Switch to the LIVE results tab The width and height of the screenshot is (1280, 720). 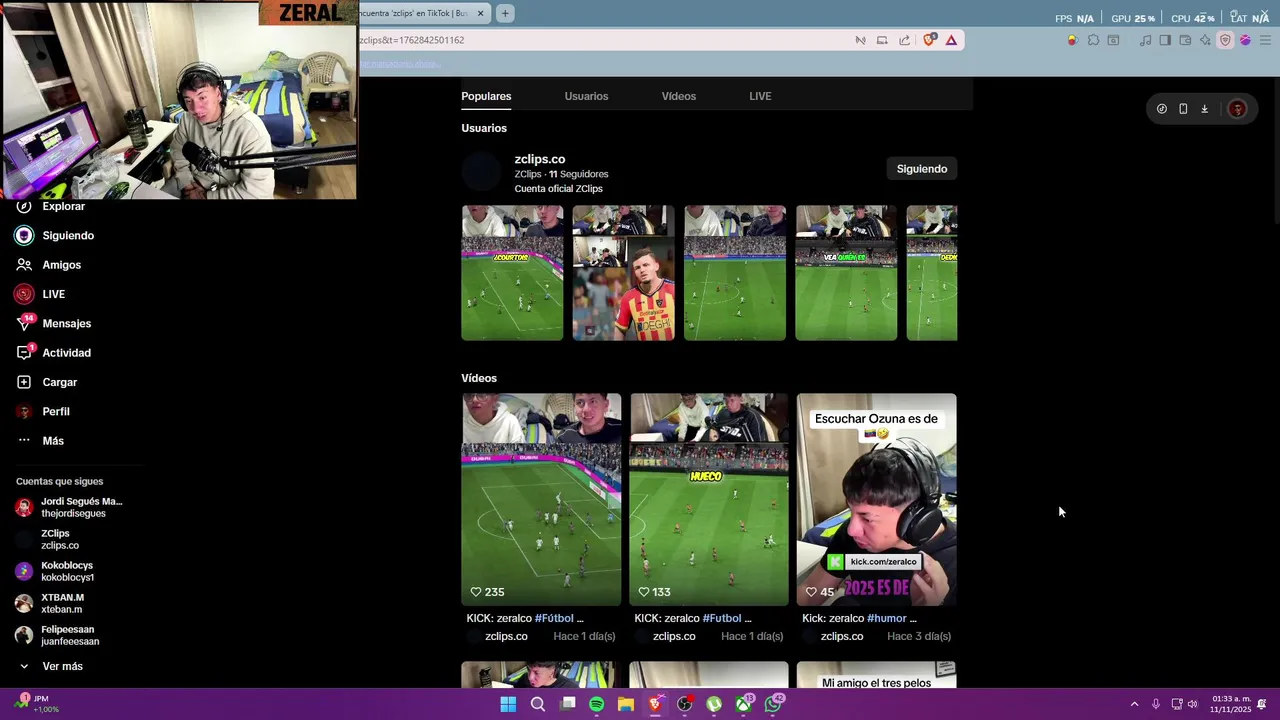pos(760,96)
